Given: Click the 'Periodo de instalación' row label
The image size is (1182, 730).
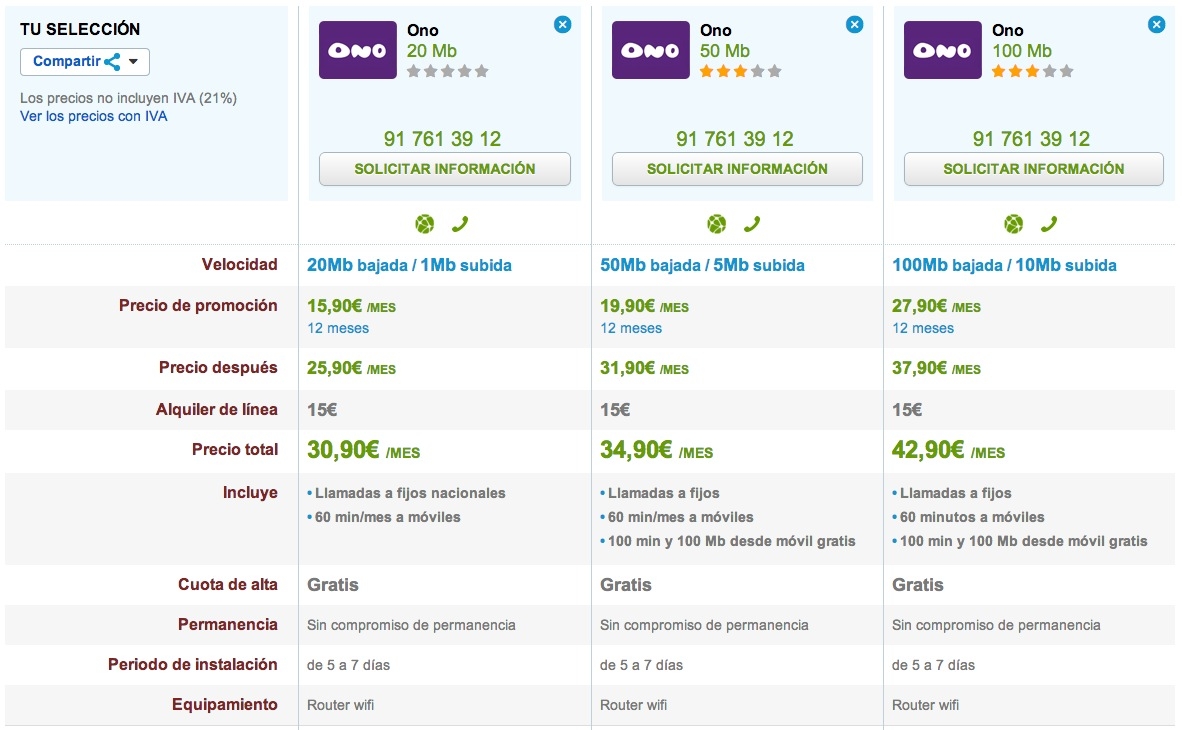Looking at the screenshot, I should pos(192,664).
